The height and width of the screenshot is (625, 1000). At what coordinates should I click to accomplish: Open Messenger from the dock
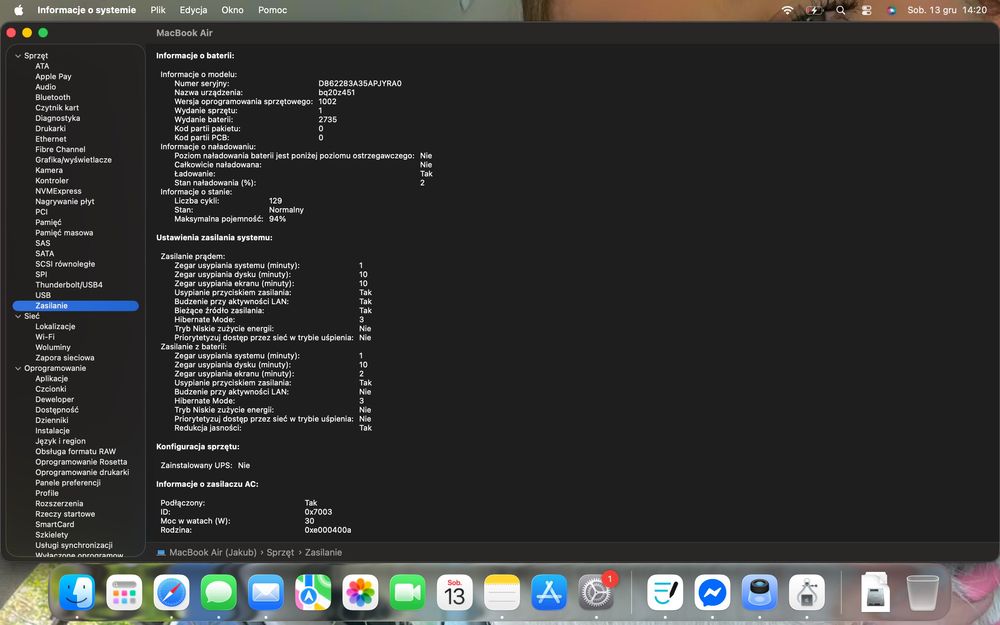712,592
